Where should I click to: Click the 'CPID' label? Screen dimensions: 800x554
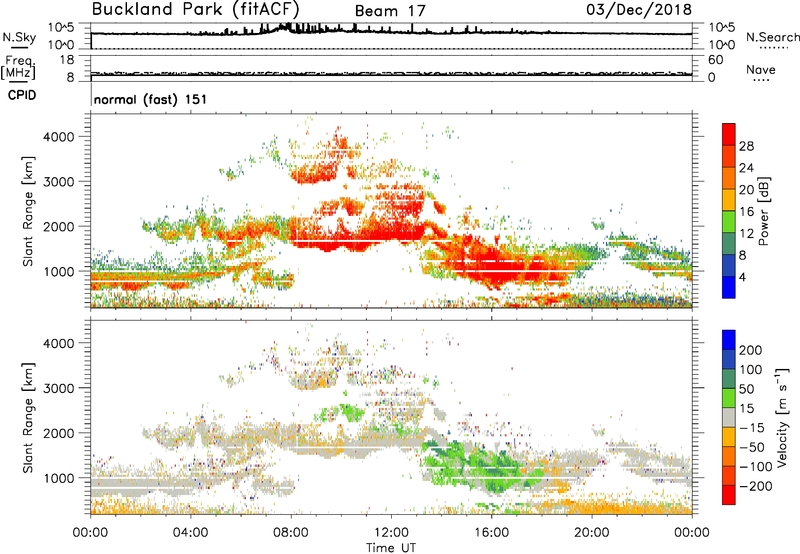point(22,95)
